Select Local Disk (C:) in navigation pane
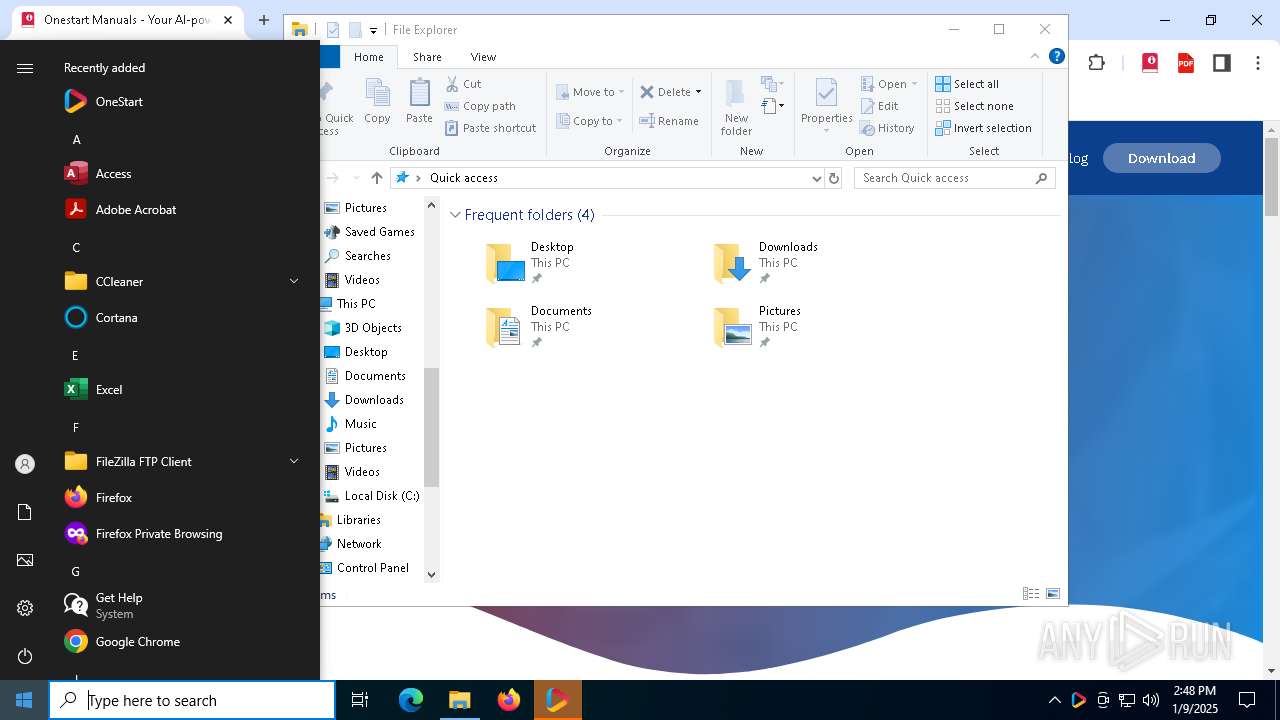Viewport: 1280px width, 720px height. tap(372, 496)
